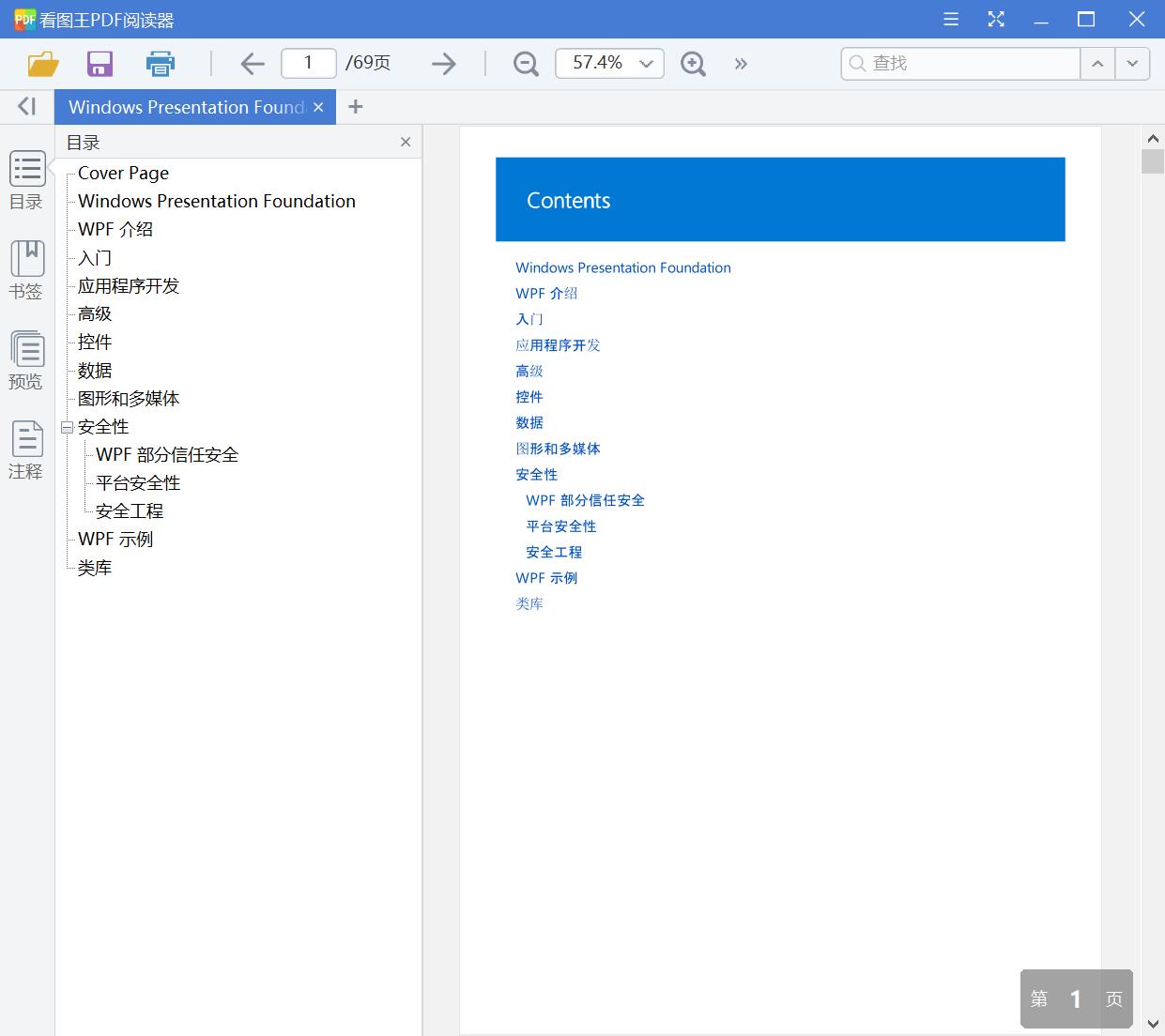1165x1036 pixels.
Task: Select WPF 示例 in outline tree
Action: [115, 539]
